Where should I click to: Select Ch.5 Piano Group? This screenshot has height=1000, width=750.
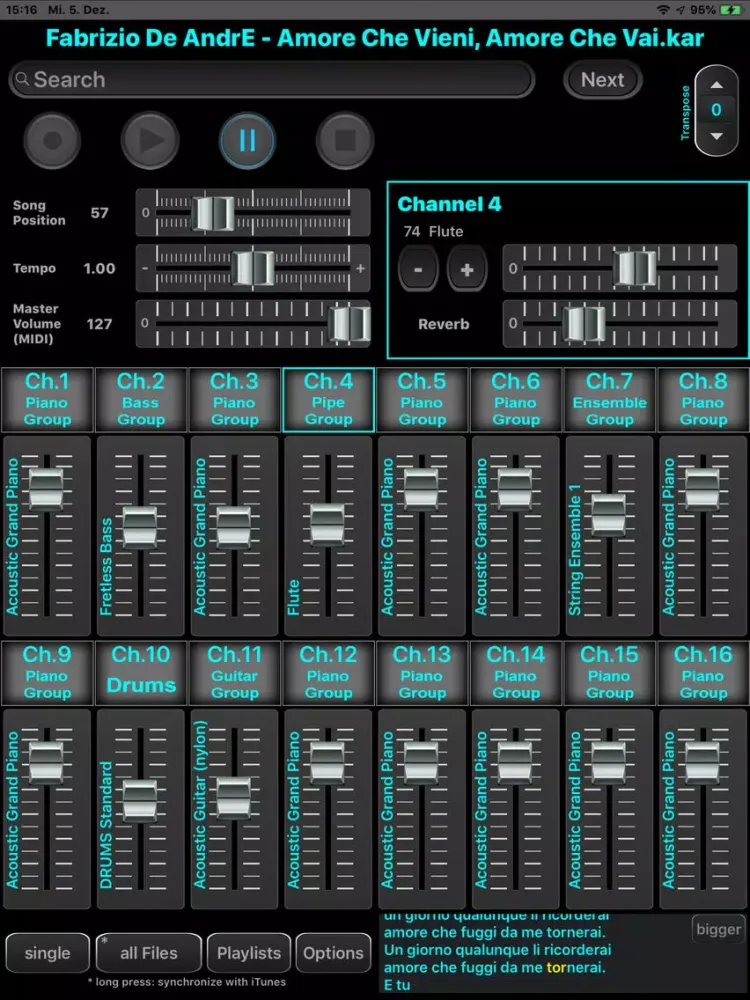(422, 400)
